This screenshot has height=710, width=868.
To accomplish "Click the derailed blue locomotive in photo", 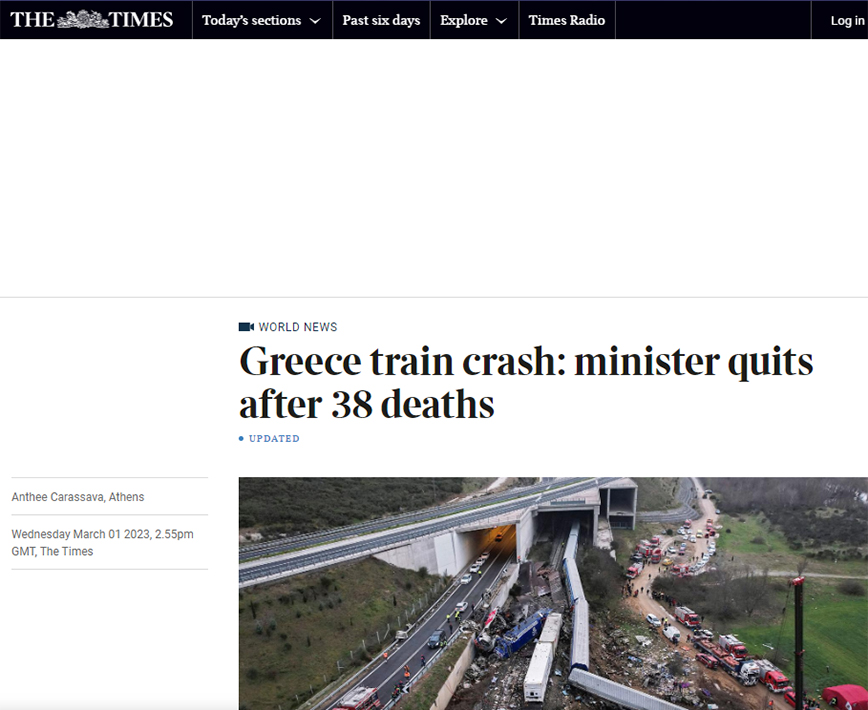I will coord(520,632).
